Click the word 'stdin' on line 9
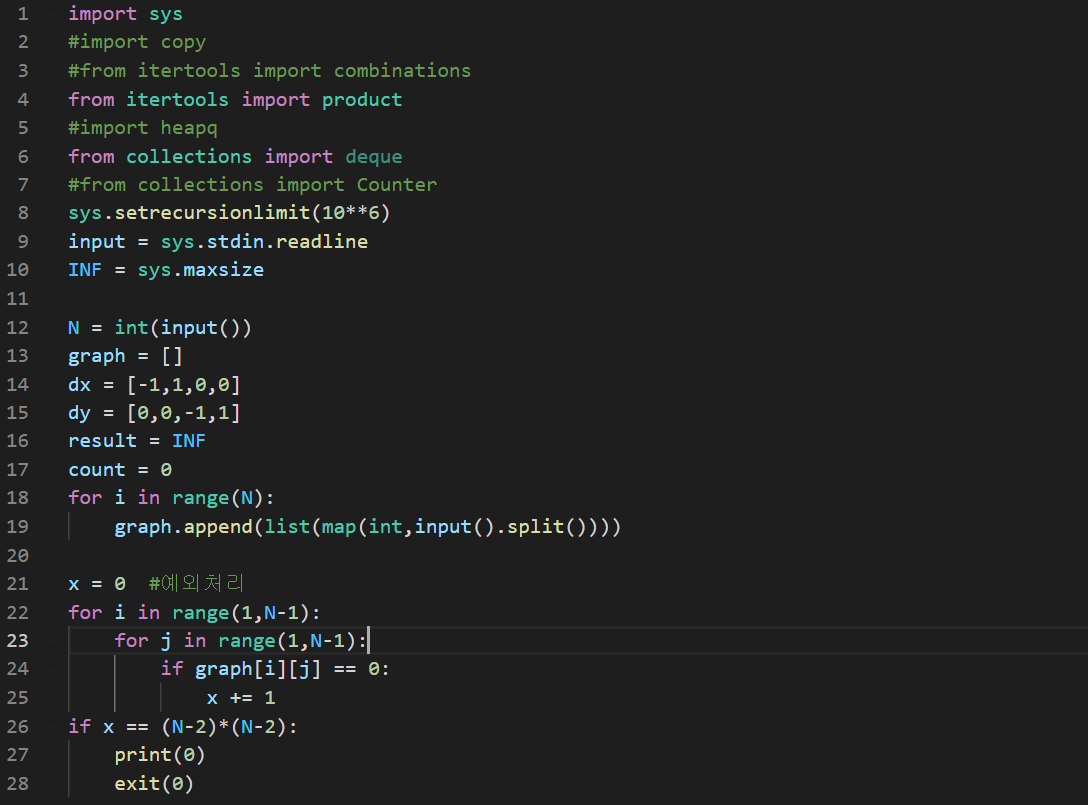This screenshot has width=1088, height=805. click(235, 242)
